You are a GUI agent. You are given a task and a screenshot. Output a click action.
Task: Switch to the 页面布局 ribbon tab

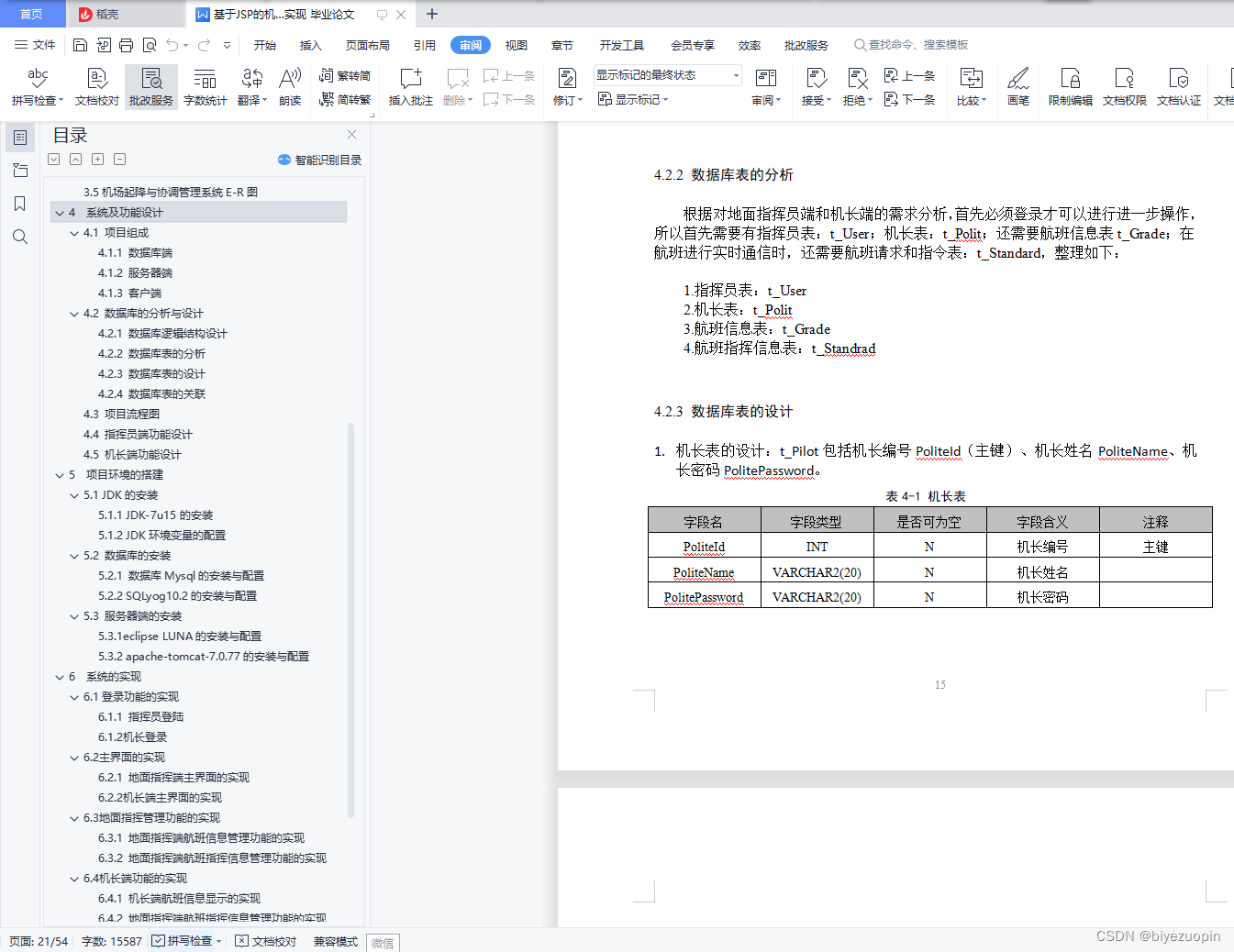pos(368,45)
